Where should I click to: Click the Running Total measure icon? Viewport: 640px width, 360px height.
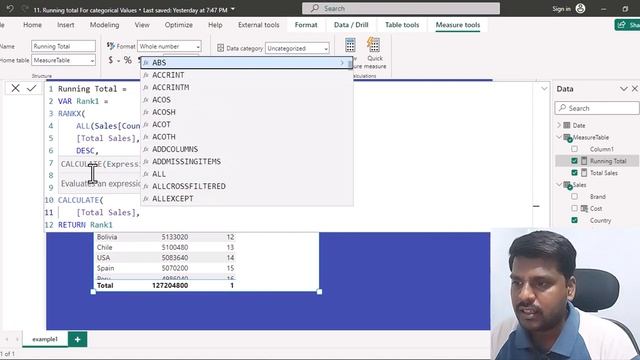click(584, 161)
